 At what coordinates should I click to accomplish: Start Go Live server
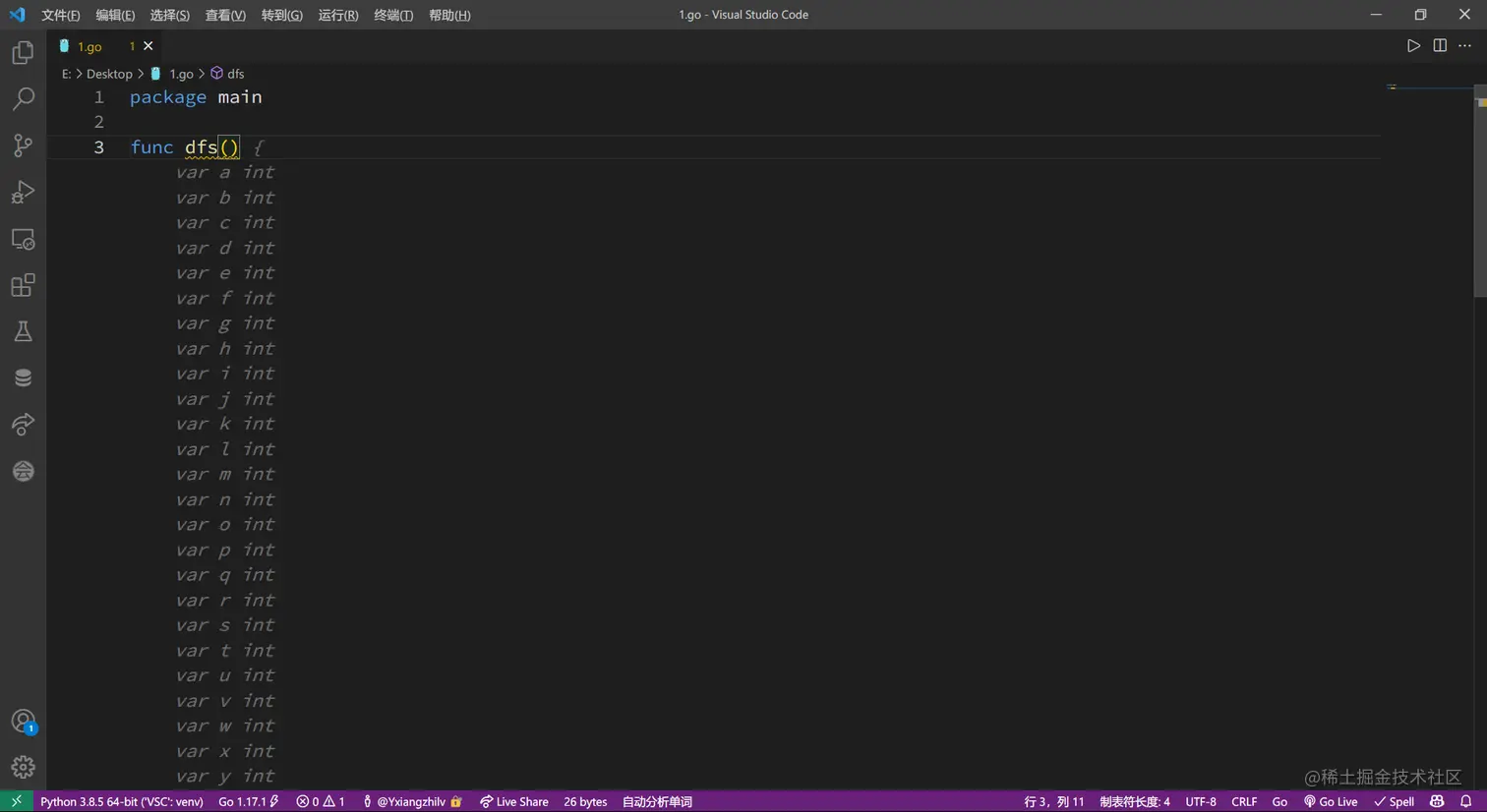1331,801
